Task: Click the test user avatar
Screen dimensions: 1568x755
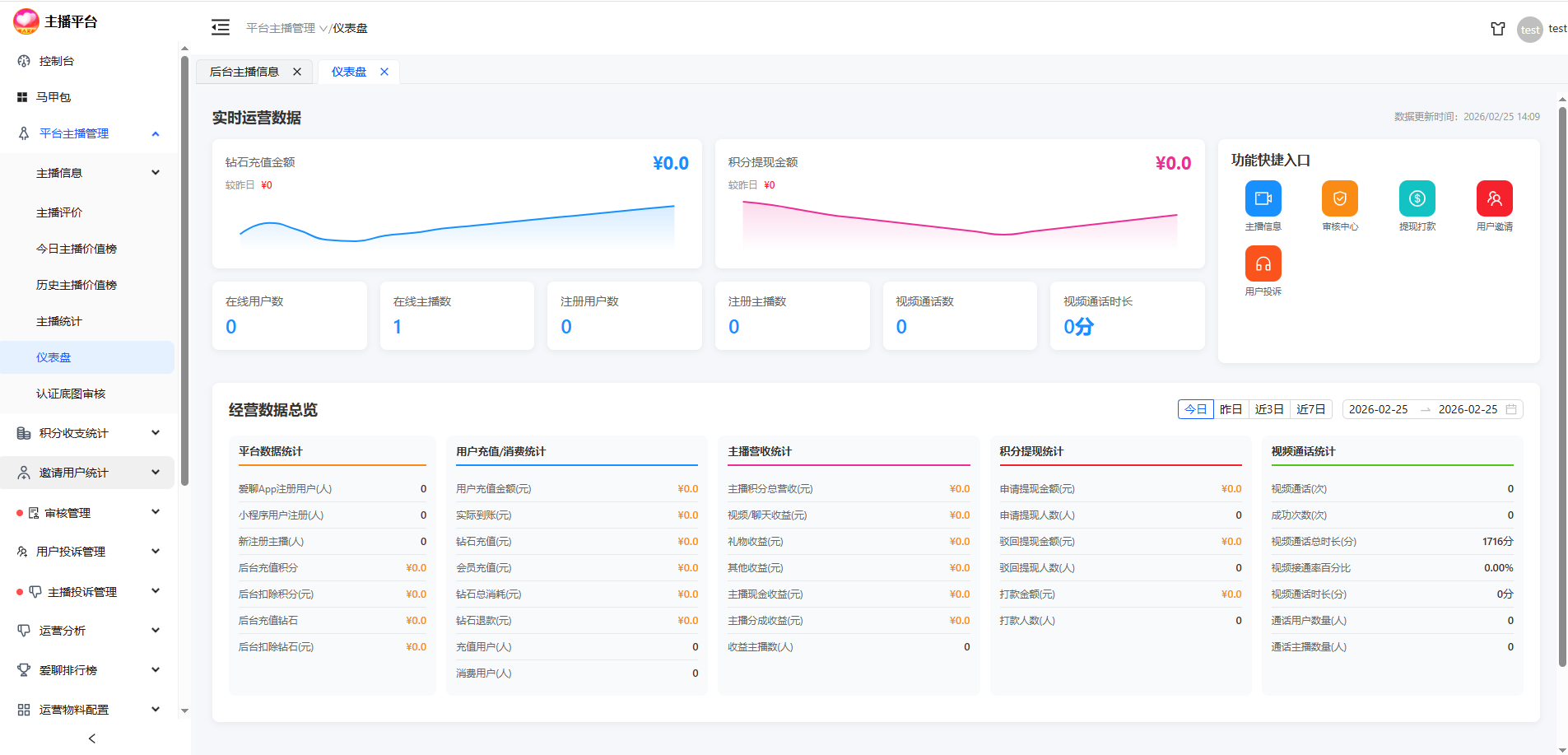Action: (1529, 30)
